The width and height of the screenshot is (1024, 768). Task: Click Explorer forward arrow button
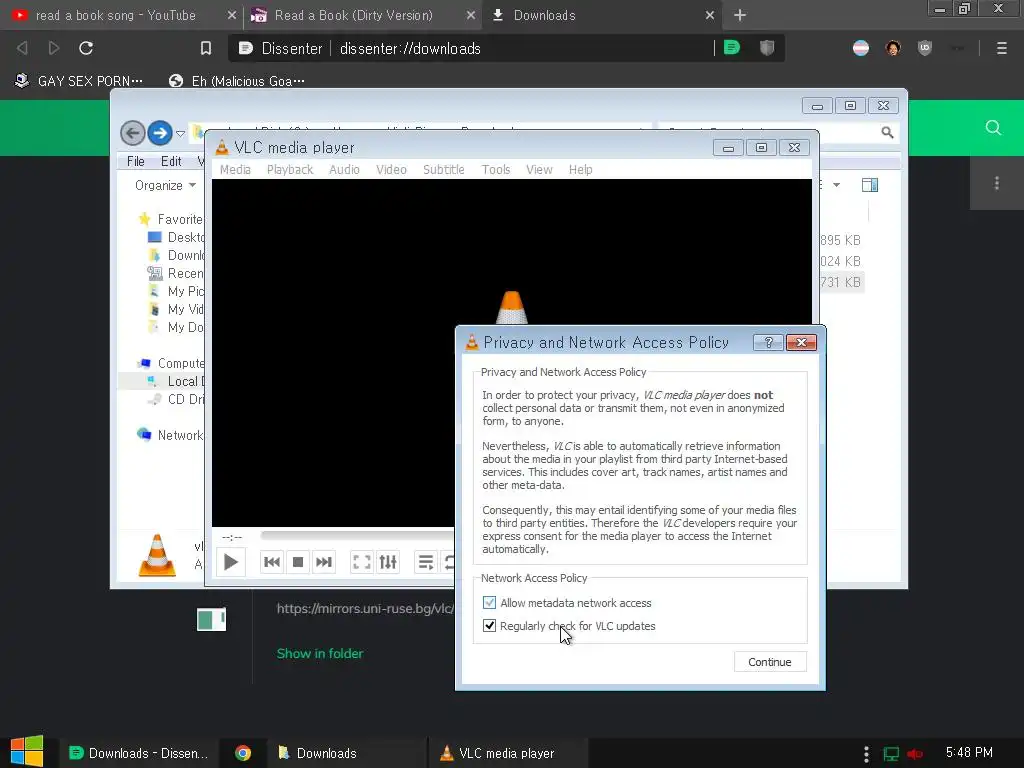click(x=159, y=133)
